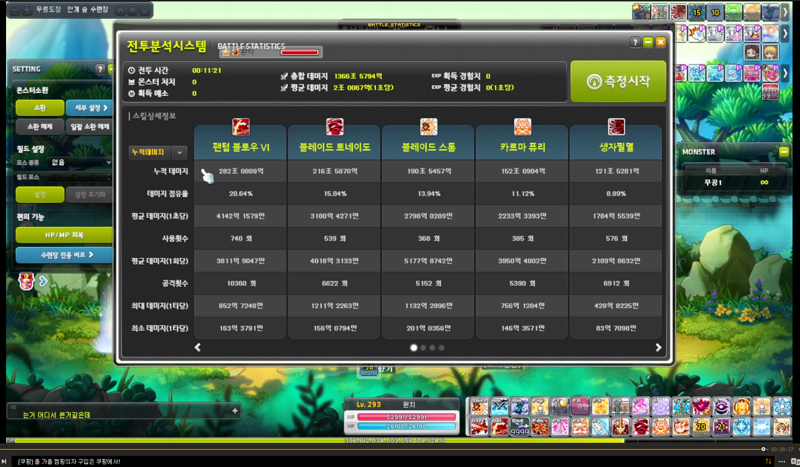Click the 설정 초기화 reset button

(x=90, y=194)
